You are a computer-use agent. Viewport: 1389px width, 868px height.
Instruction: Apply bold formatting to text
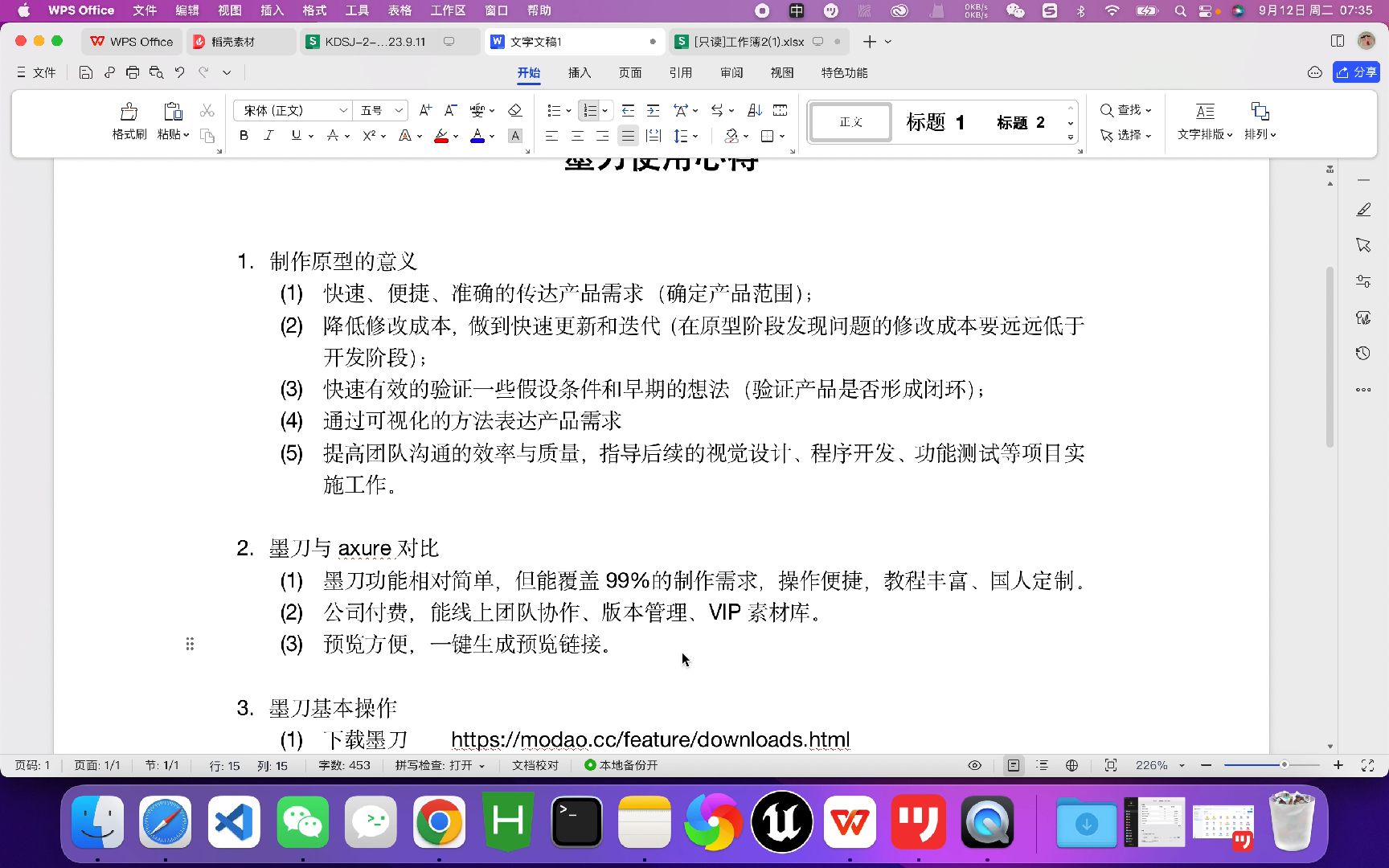click(x=244, y=135)
